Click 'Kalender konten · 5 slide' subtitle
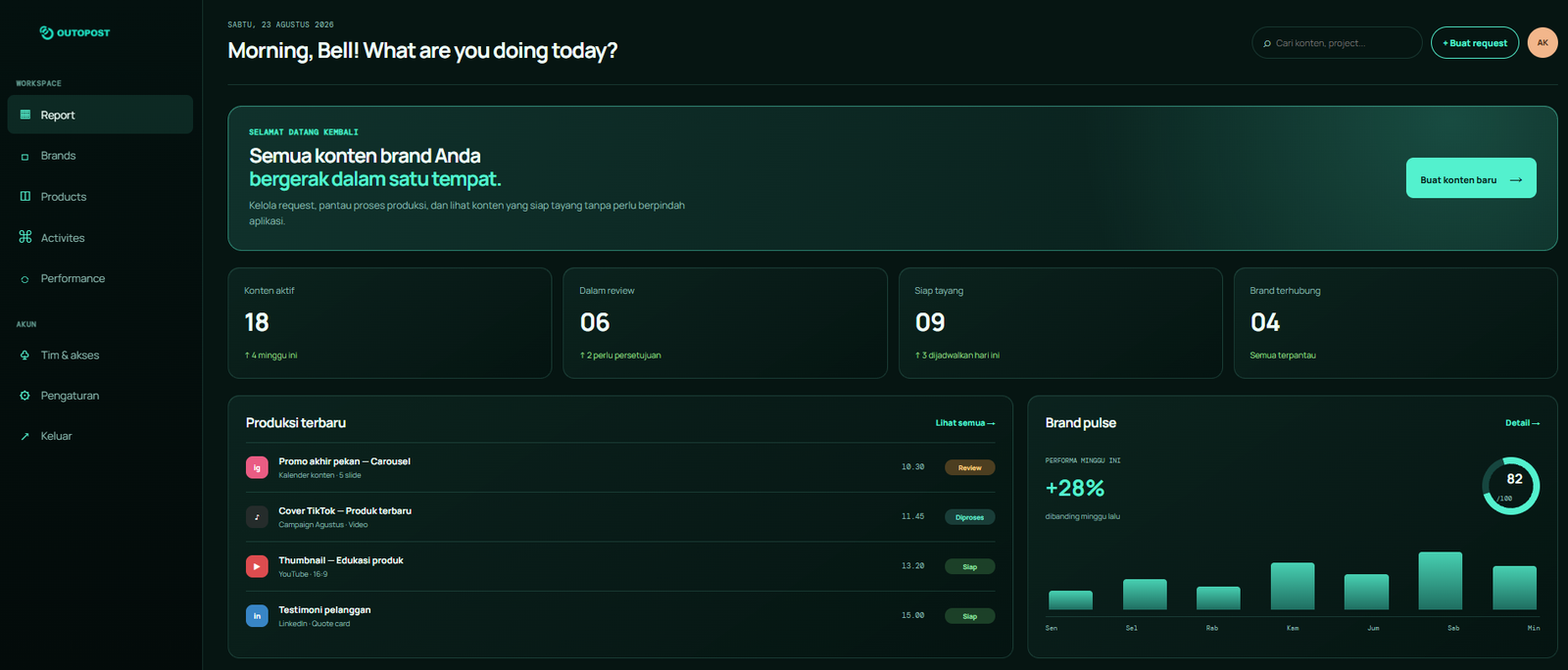 pyautogui.click(x=319, y=475)
